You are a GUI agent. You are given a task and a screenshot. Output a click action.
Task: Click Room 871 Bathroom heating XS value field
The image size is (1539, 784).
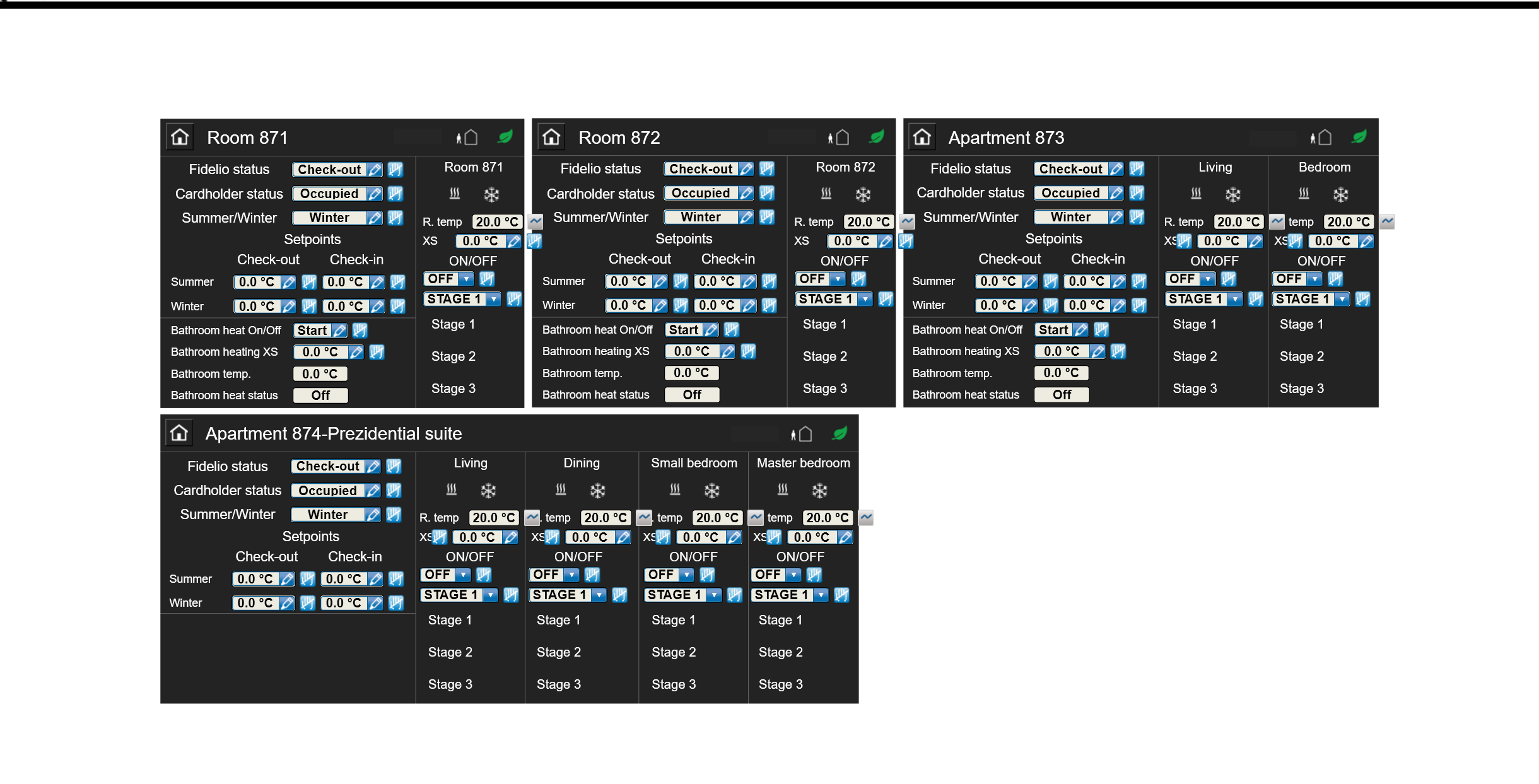pyautogui.click(x=320, y=352)
